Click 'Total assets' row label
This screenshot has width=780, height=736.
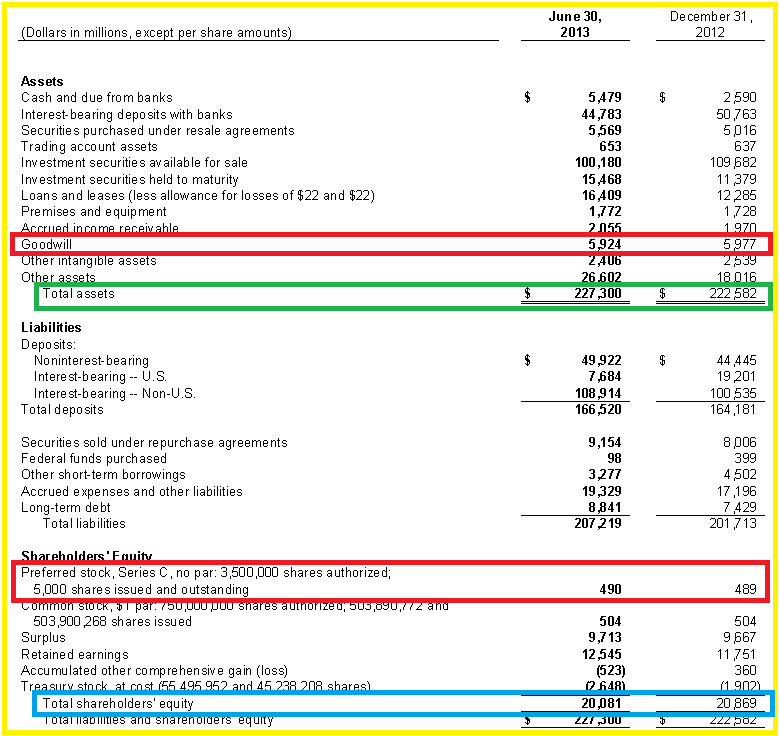tap(79, 294)
